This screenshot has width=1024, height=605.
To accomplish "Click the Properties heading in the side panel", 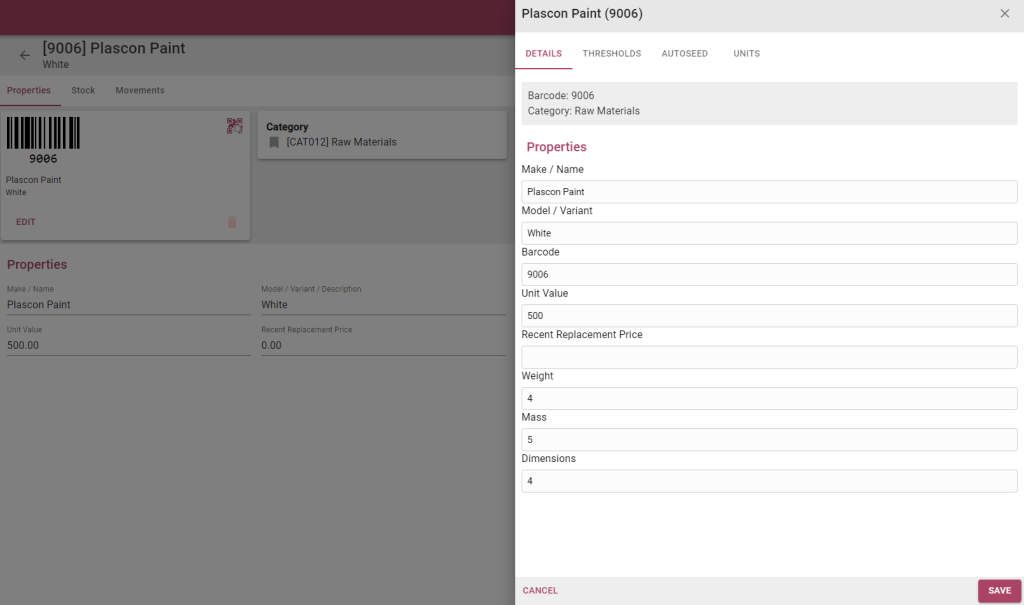I will 556,147.
